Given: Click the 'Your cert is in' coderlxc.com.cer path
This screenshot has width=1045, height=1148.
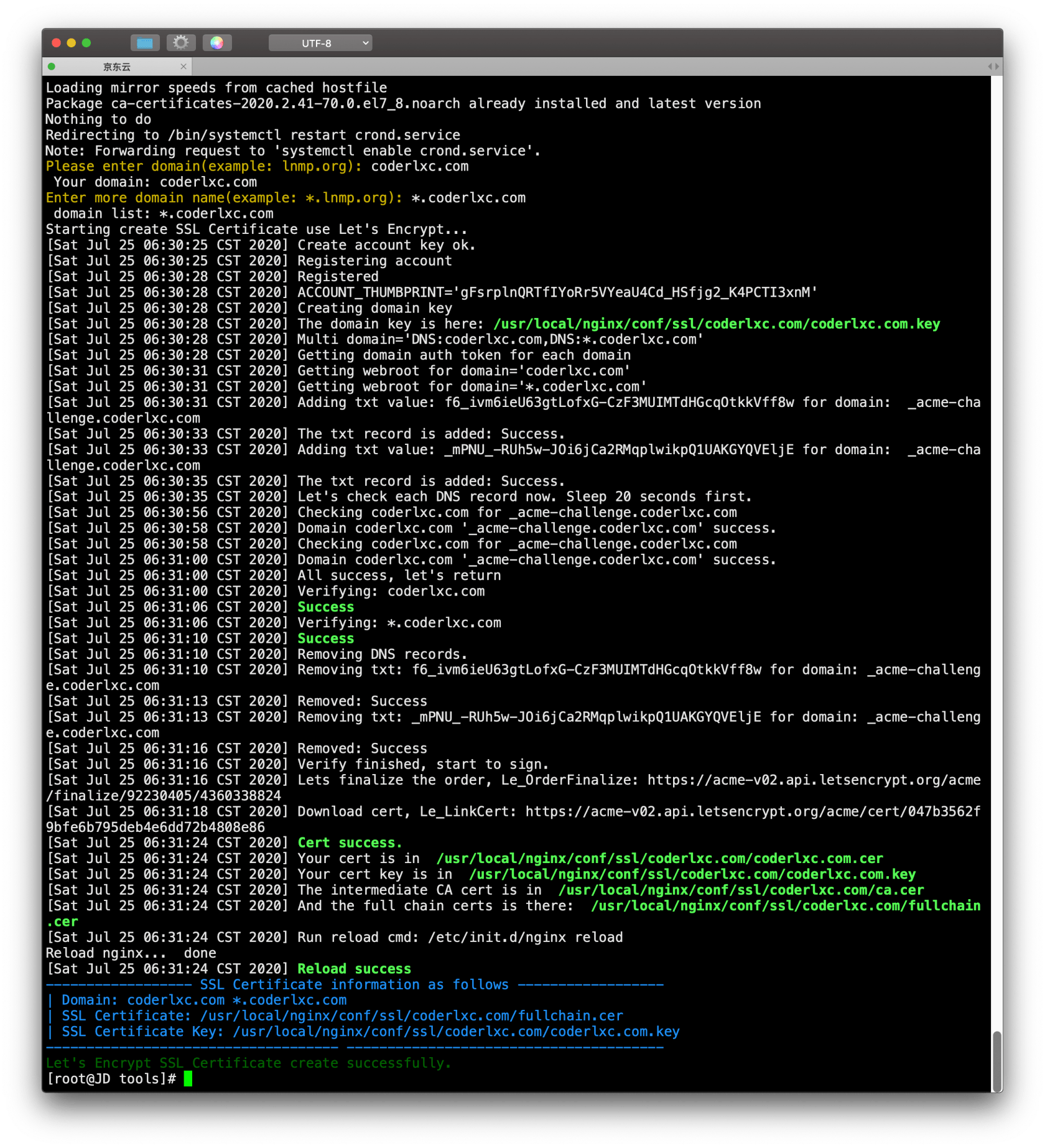Looking at the screenshot, I should 660,859.
